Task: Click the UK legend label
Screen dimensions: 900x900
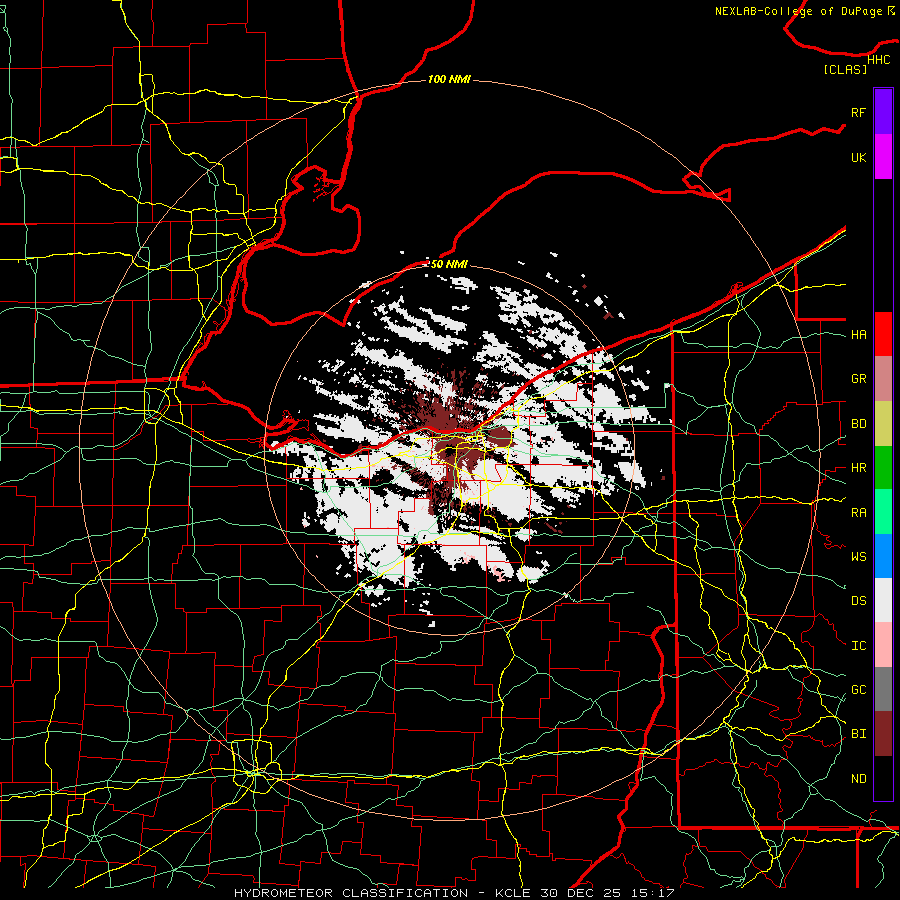Action: tap(858, 157)
